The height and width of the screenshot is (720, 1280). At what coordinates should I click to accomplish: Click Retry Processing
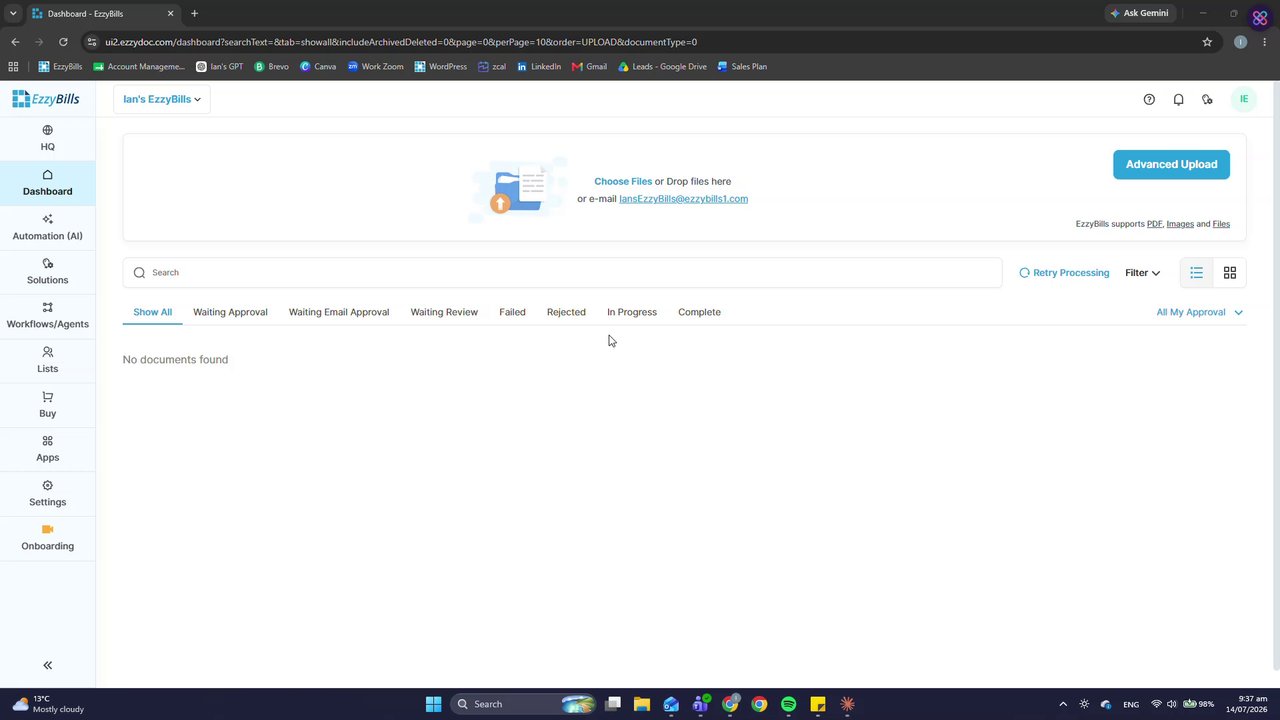1064,272
